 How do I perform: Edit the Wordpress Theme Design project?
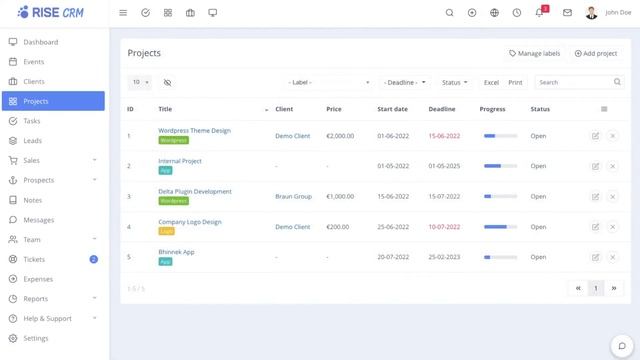tap(596, 136)
